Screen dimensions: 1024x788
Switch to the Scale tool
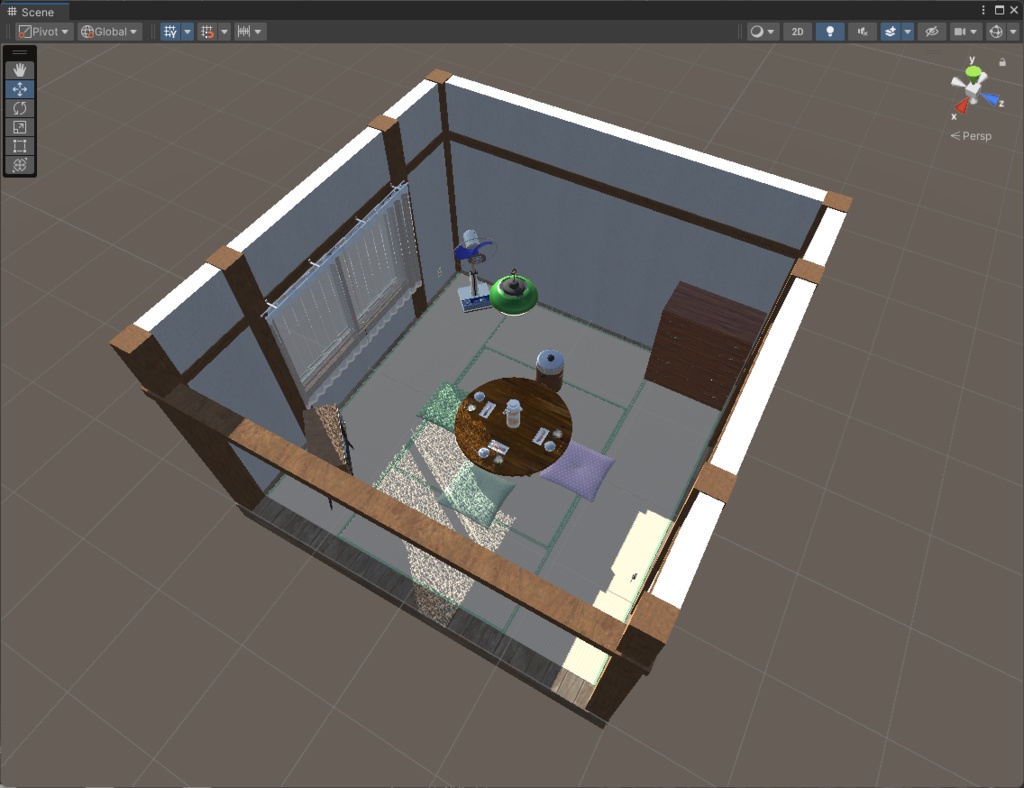[x=19, y=127]
